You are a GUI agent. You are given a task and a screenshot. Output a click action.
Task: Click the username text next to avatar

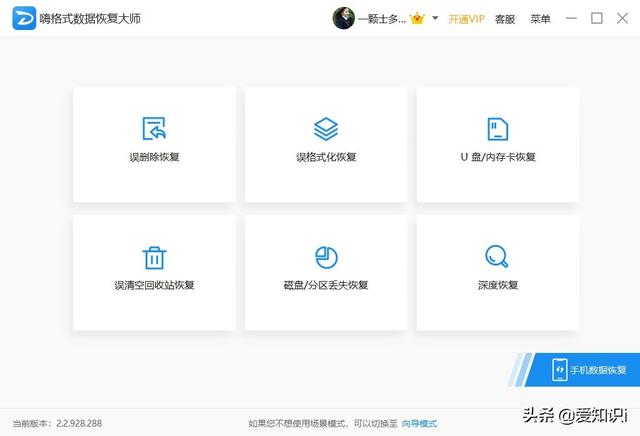382,18
